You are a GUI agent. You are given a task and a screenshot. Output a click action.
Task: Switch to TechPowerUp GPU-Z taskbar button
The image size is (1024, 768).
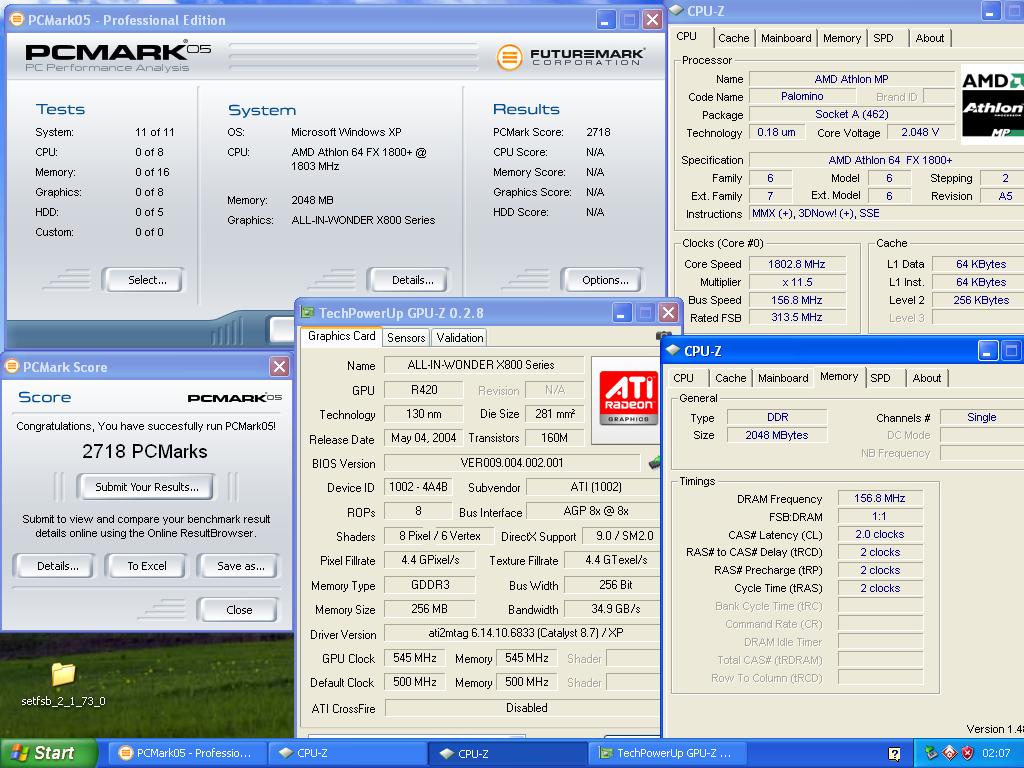(667, 753)
